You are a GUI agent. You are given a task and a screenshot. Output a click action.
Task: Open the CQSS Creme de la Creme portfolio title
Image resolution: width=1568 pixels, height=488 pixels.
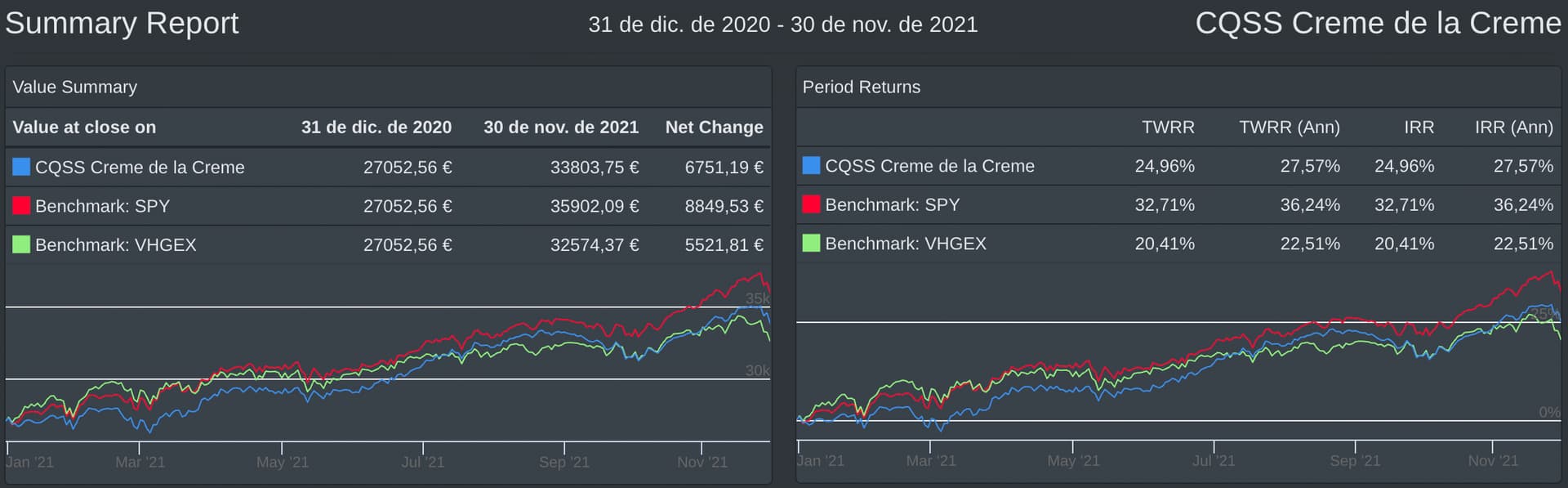tap(1378, 23)
